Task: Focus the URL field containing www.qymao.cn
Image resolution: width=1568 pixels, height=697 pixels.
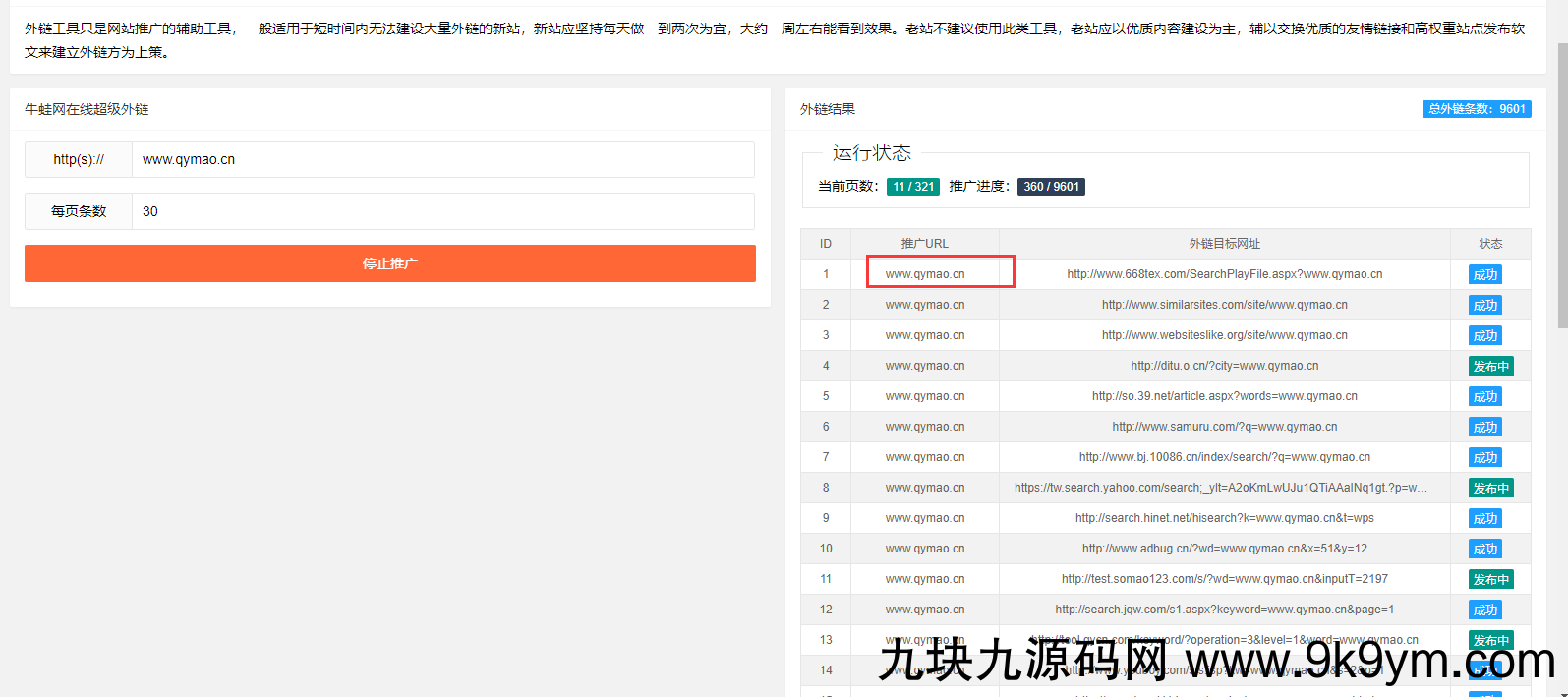Action: (x=442, y=159)
